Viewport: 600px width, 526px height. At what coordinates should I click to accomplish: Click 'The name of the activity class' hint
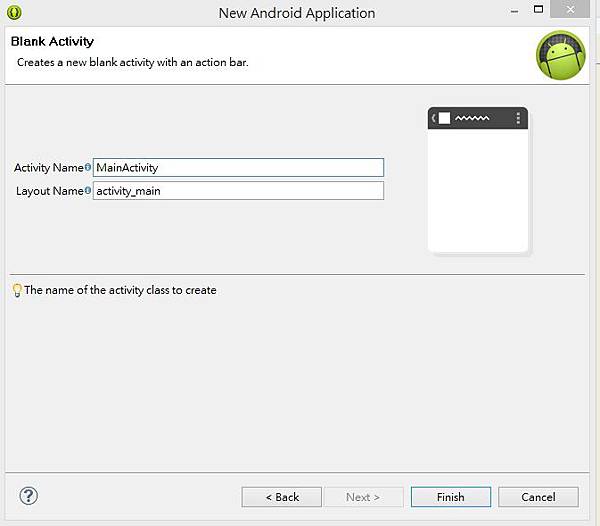pyautogui.click(x=120, y=290)
